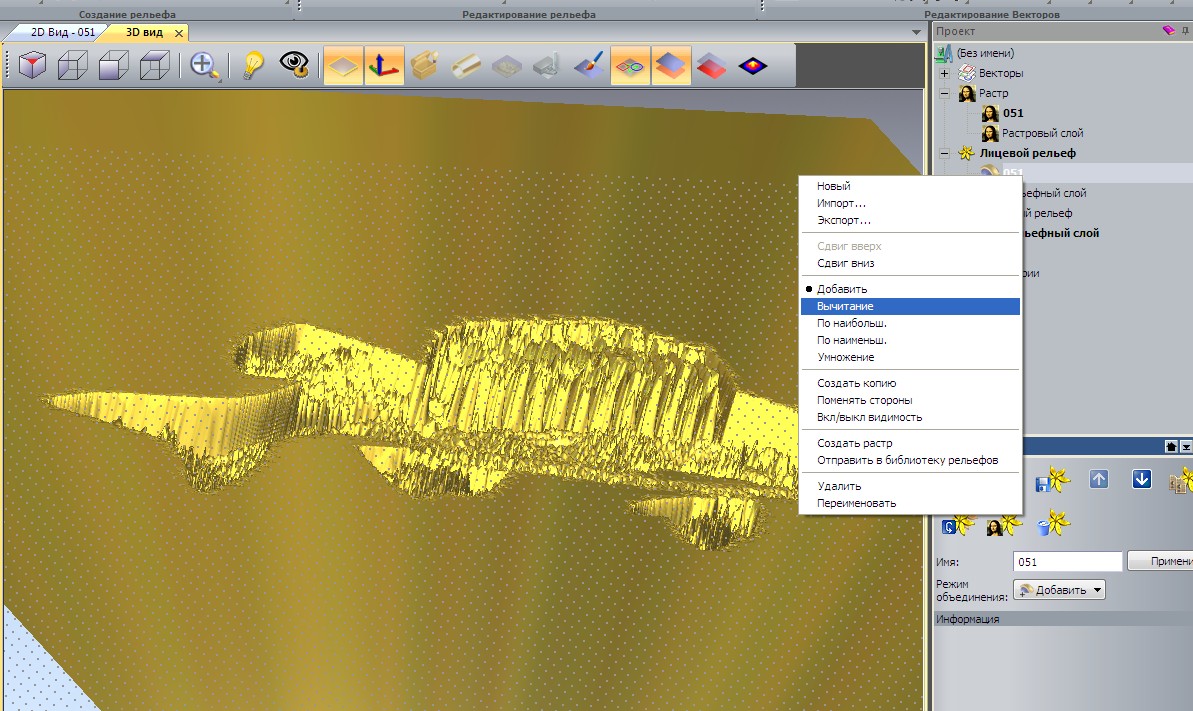Switch to the '2D Вид - 051' tab
Image resolution: width=1193 pixels, height=711 pixels.
click(x=62, y=32)
